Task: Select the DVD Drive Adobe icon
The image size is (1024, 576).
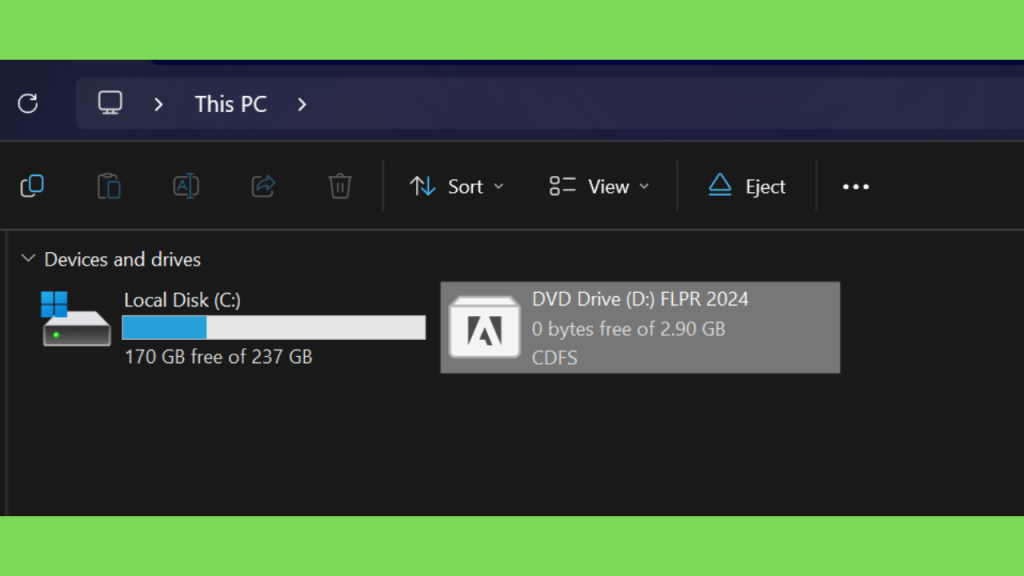Action: (x=485, y=328)
